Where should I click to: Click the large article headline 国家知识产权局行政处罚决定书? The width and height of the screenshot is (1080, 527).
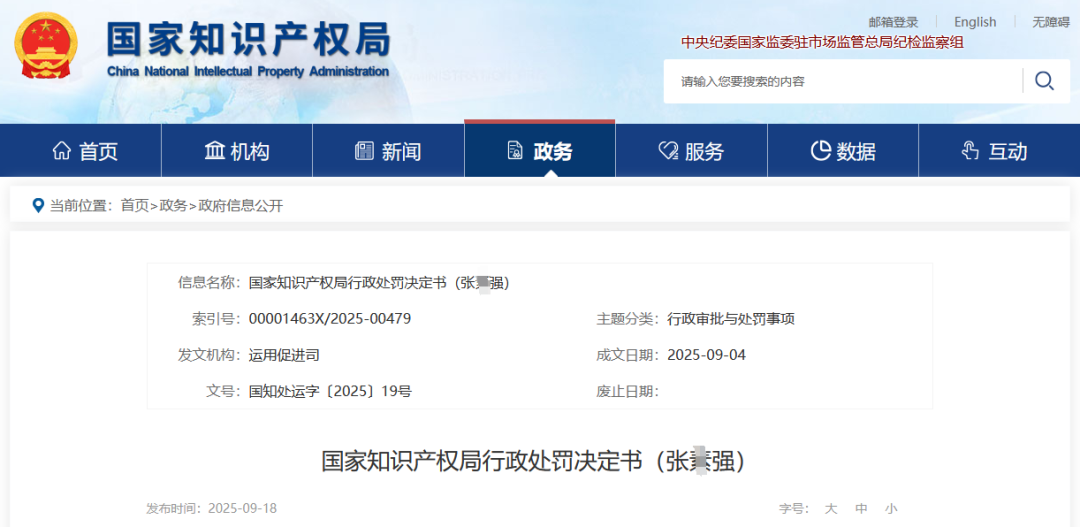(534, 461)
